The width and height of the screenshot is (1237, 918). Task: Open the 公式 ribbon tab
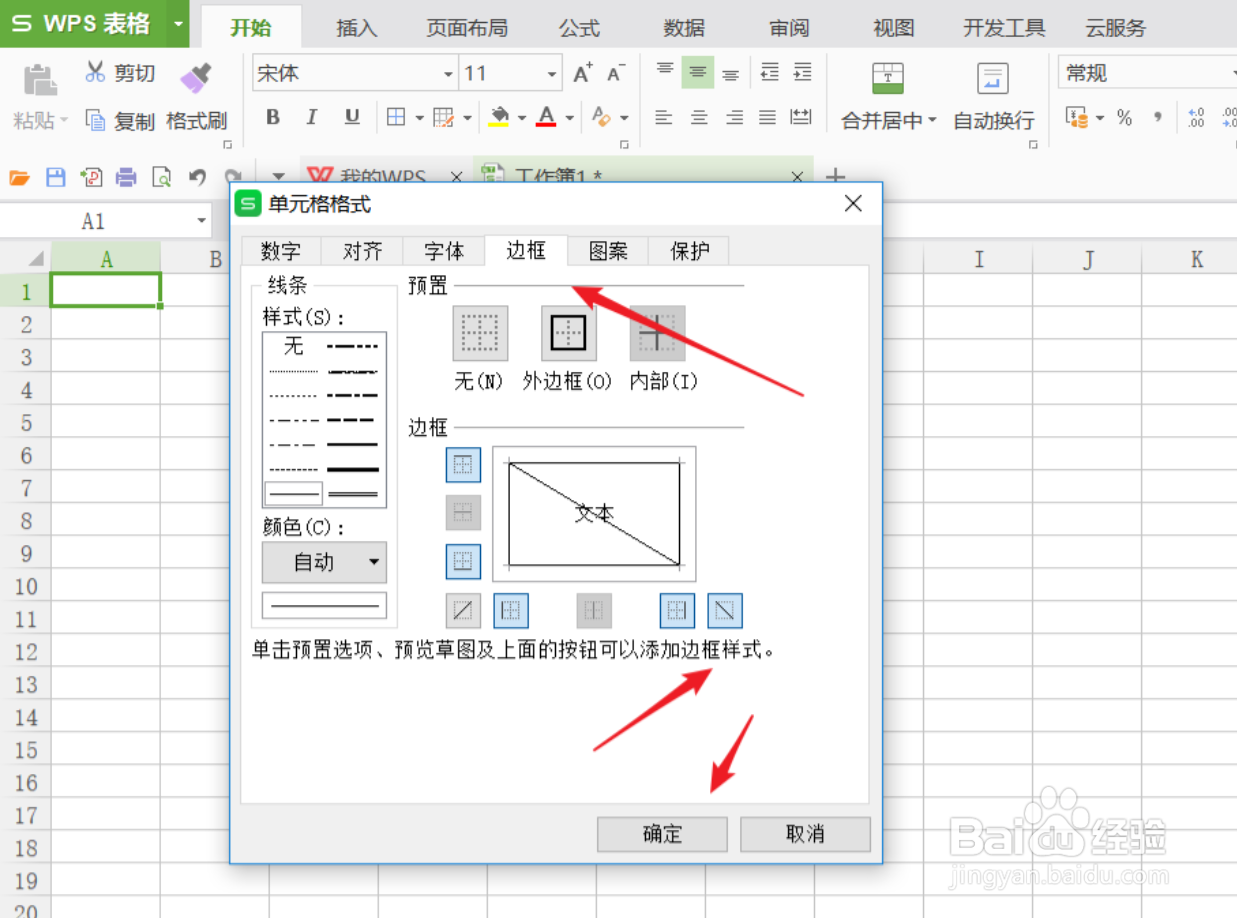(579, 28)
